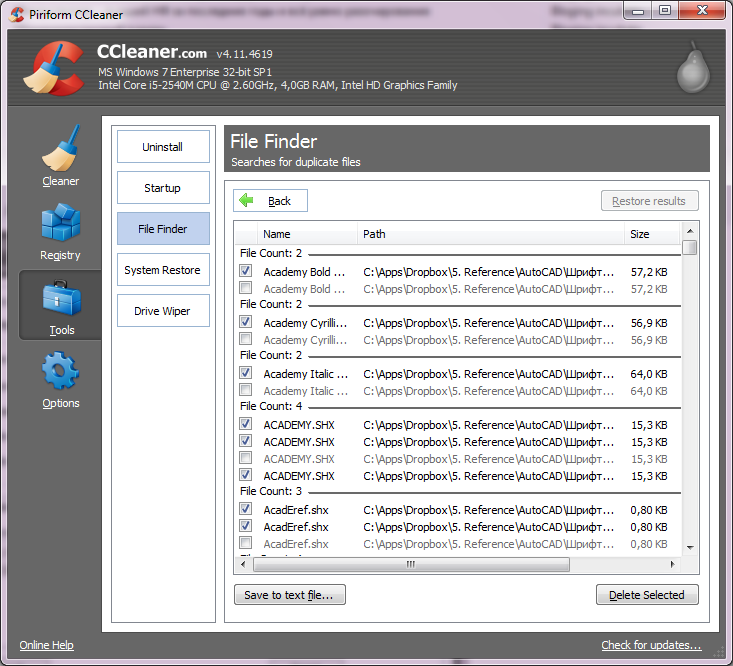Click the CCleaner.com header title
Image resolution: width=733 pixels, height=666 pixels.
152,51
